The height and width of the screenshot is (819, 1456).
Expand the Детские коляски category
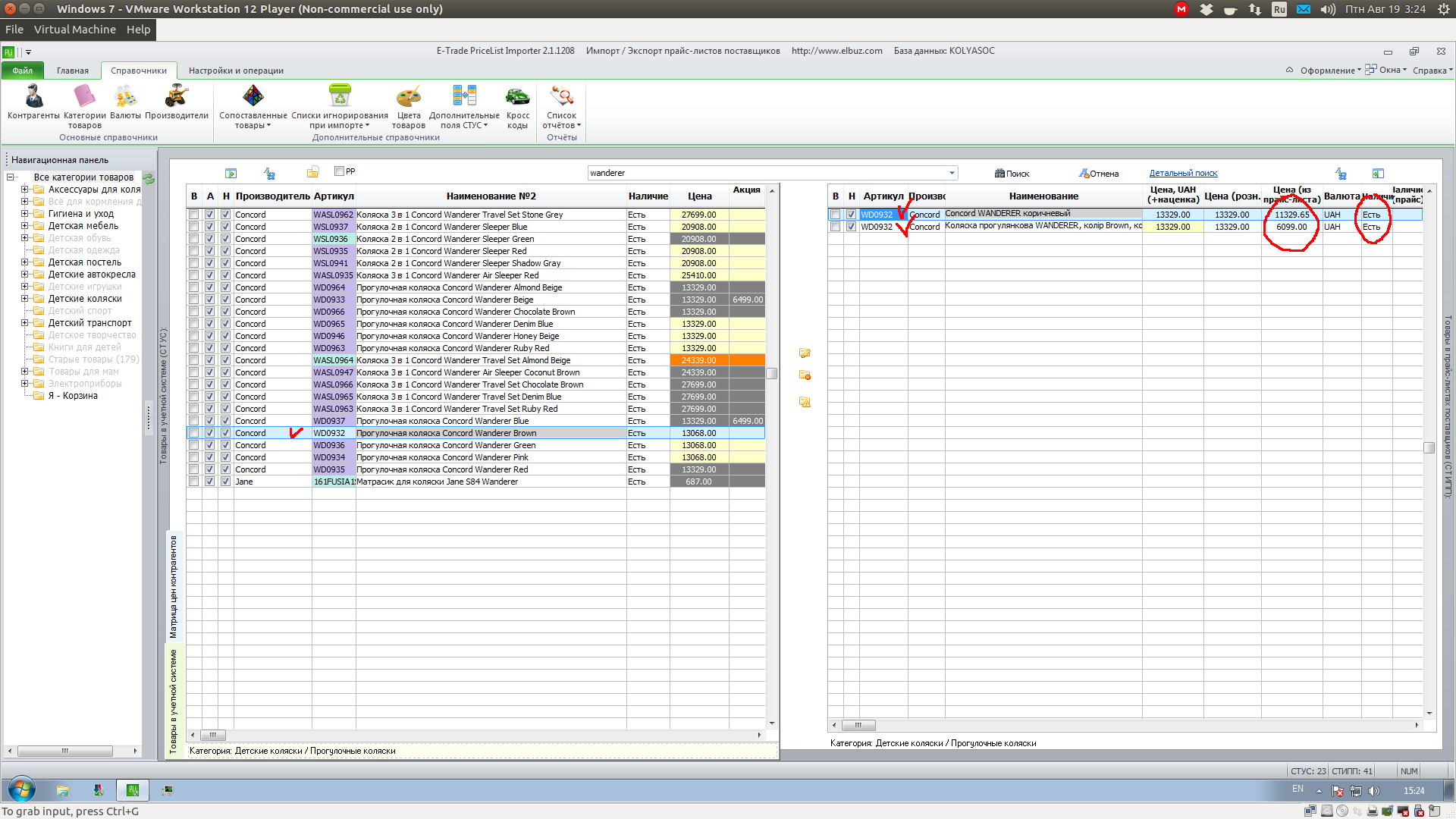(x=24, y=299)
